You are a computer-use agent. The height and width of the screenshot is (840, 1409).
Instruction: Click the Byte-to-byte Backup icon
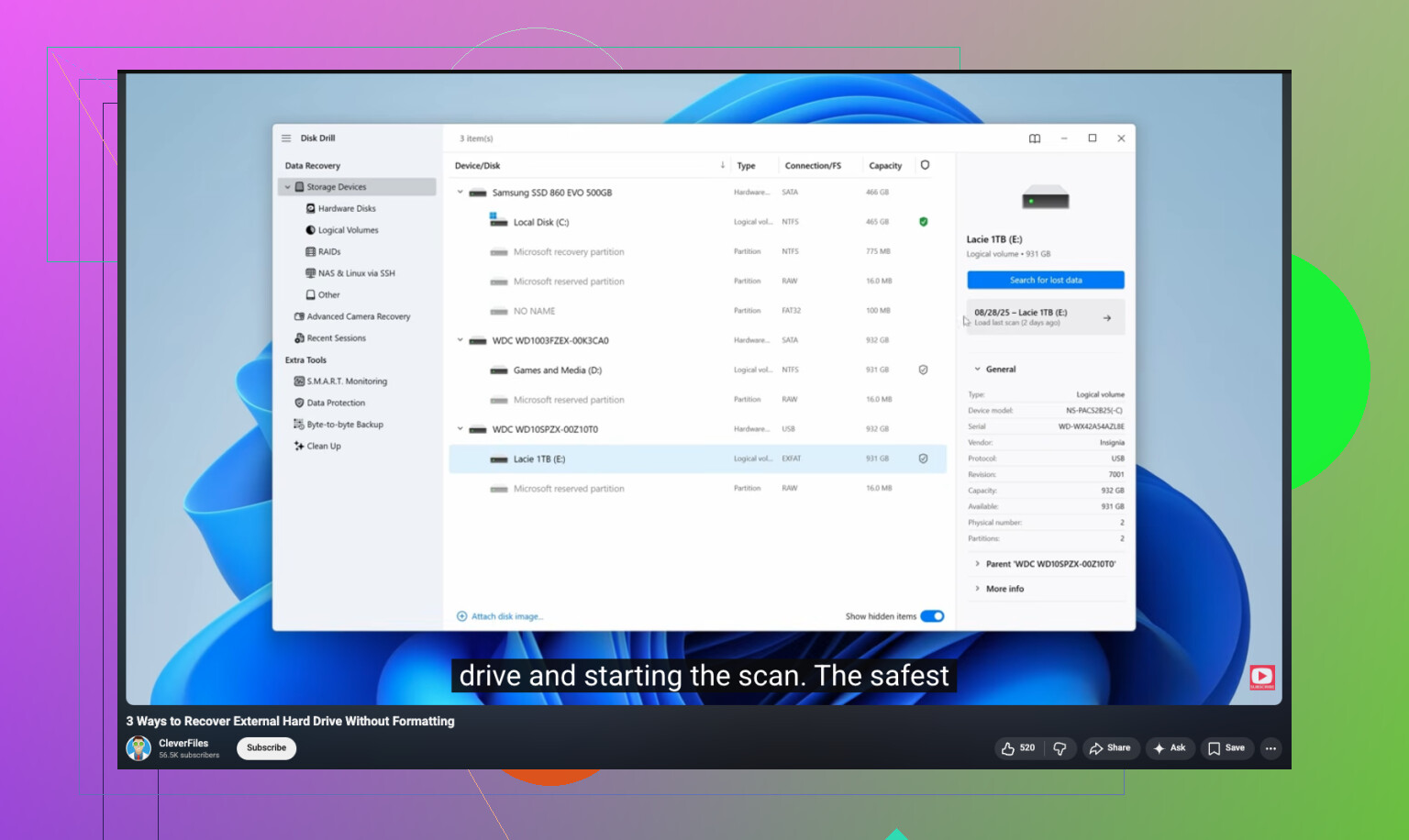pos(299,425)
